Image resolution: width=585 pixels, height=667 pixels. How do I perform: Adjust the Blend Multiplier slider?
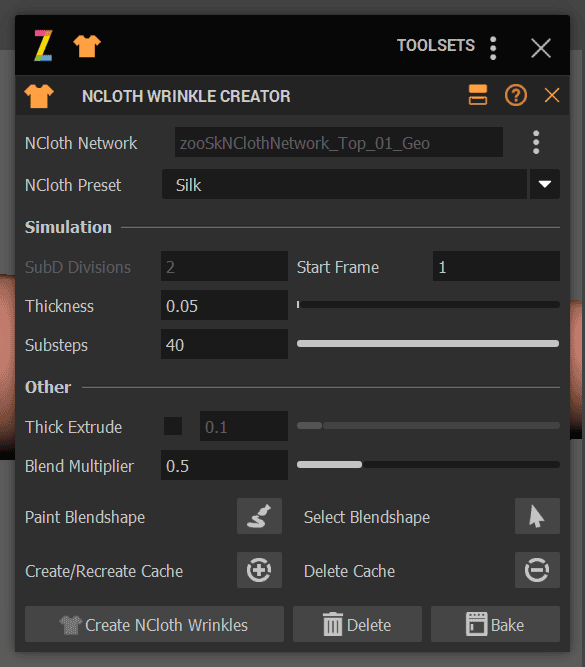pyautogui.click(x=428, y=465)
